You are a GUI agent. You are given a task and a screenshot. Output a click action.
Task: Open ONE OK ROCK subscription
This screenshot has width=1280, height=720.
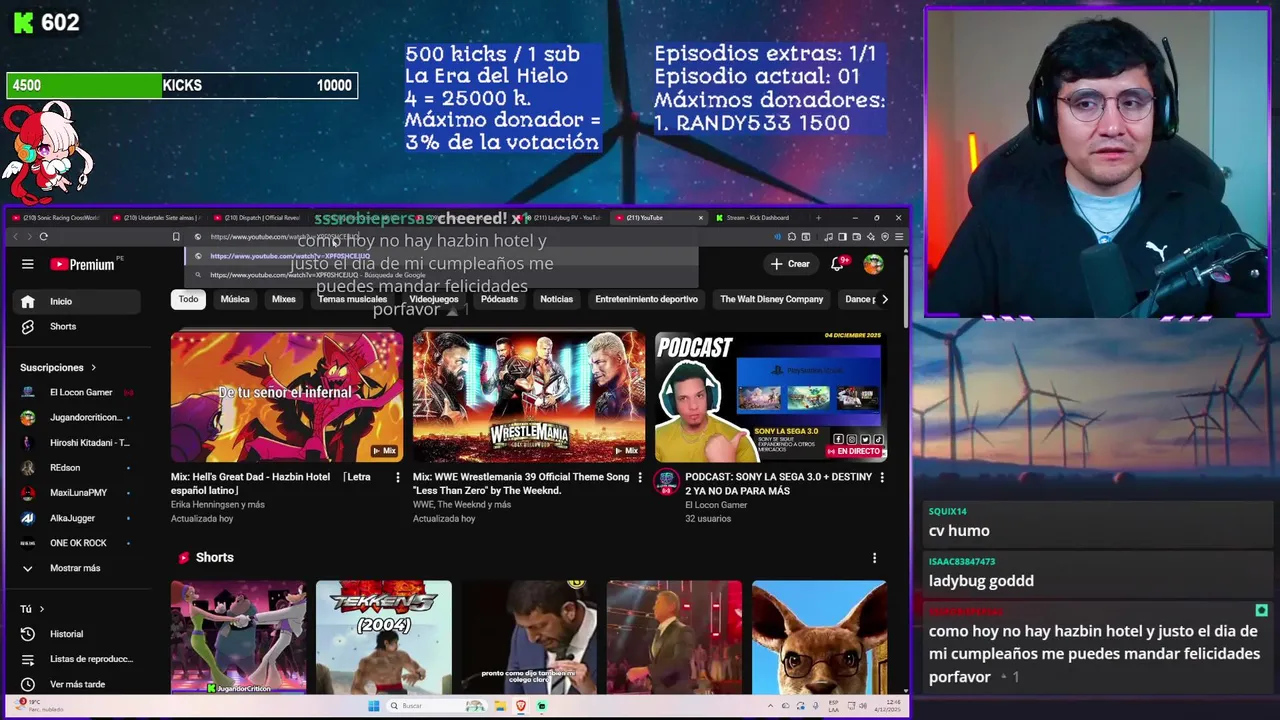pos(78,543)
